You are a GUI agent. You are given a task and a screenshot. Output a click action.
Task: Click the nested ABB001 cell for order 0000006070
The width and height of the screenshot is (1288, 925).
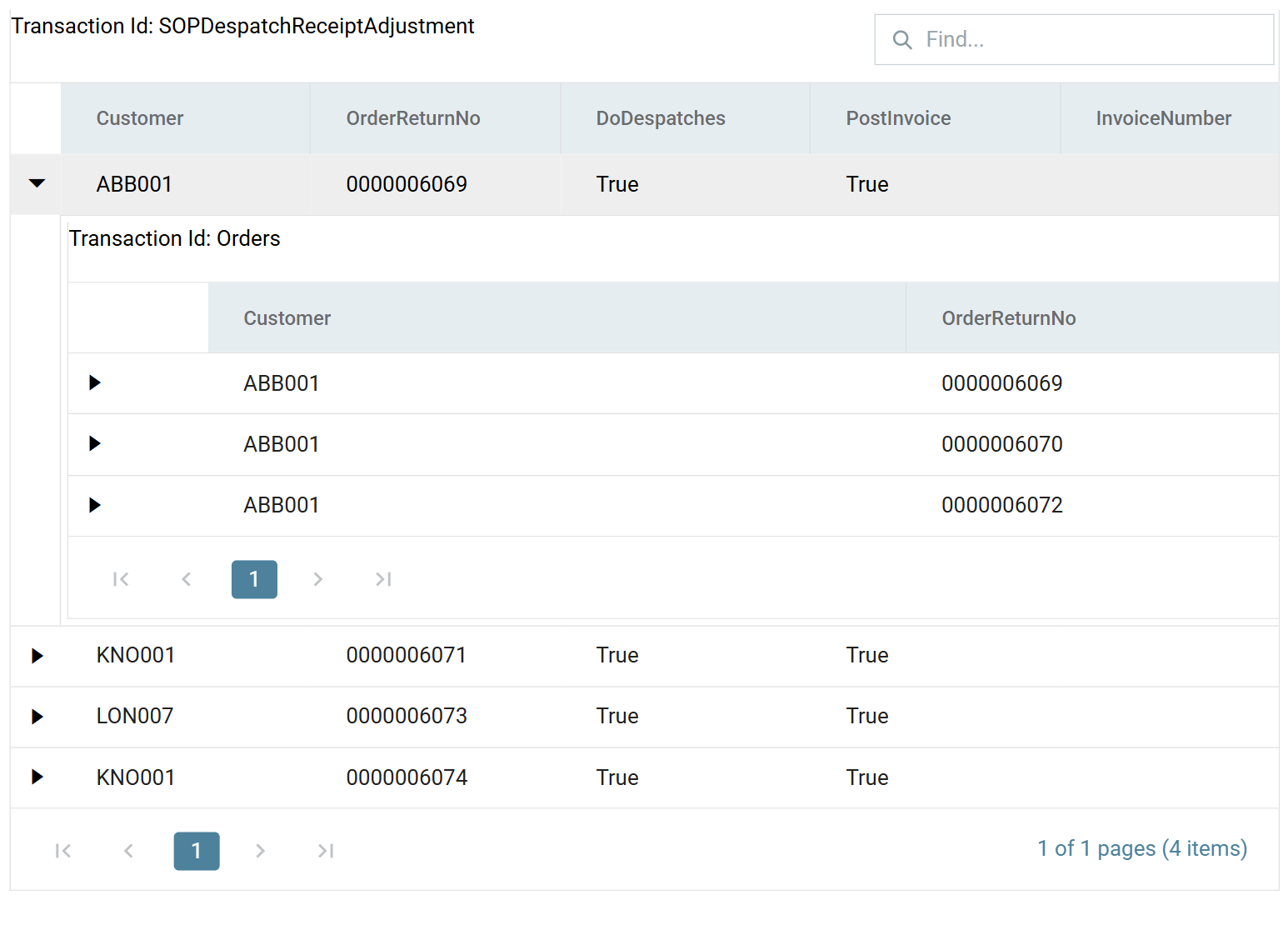tap(557, 444)
